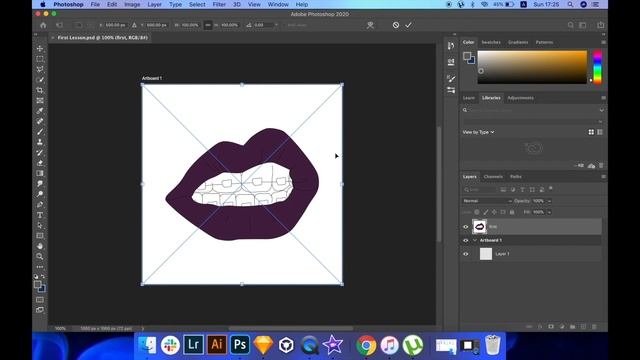Screen dimensions: 640x360
Task: Select the Crop tool
Action: click(40, 90)
